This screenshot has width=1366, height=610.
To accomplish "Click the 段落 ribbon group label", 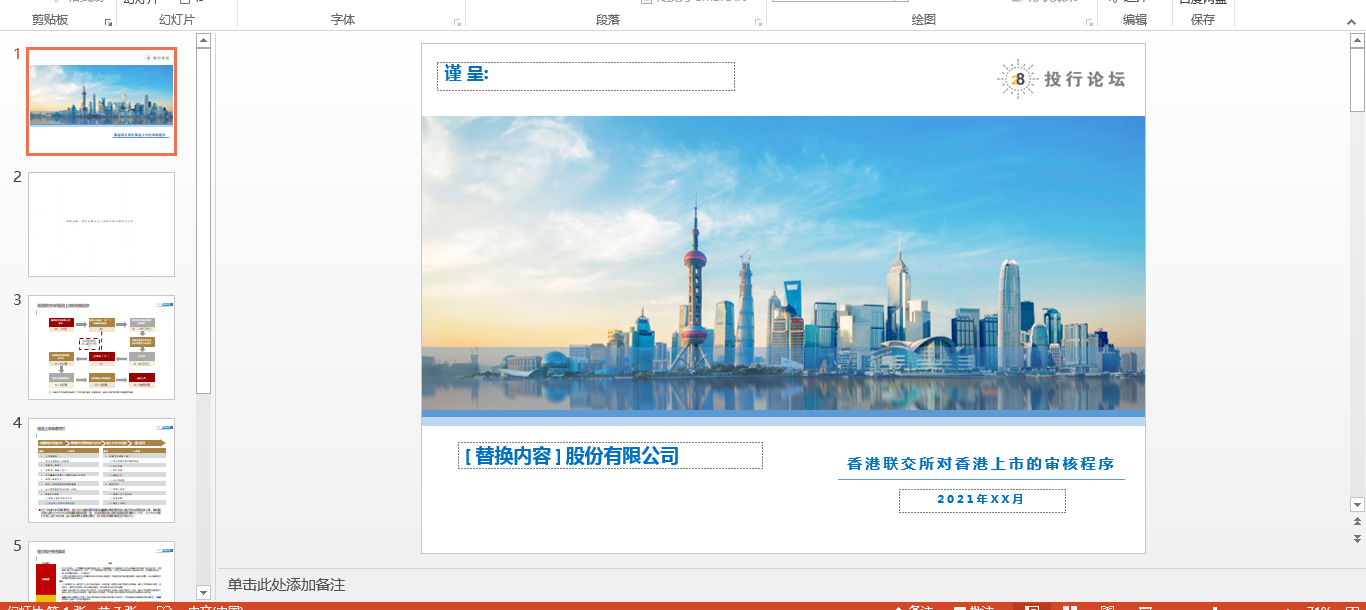I will point(608,20).
